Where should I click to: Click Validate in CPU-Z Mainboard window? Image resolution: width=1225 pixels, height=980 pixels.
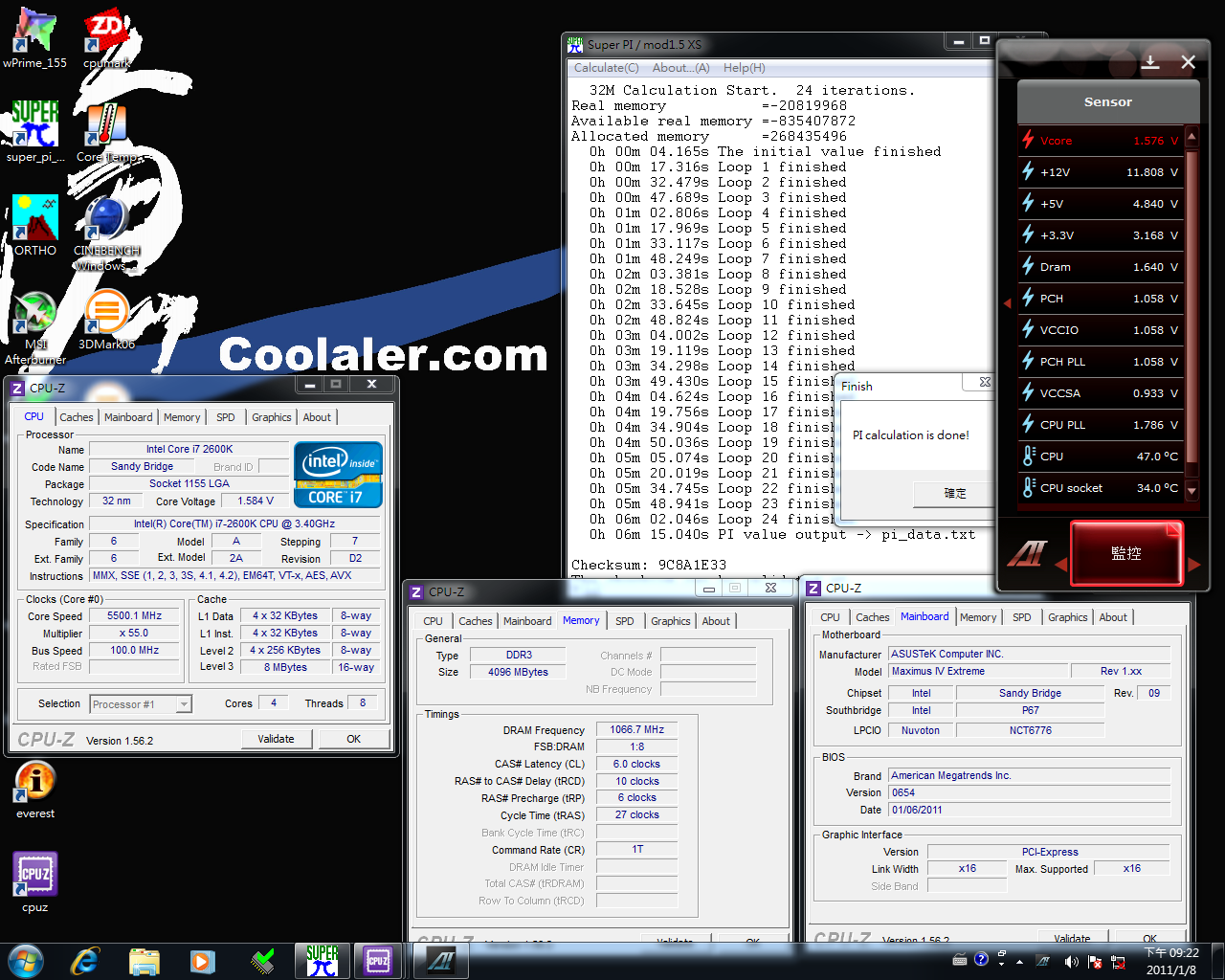[x=1072, y=939]
